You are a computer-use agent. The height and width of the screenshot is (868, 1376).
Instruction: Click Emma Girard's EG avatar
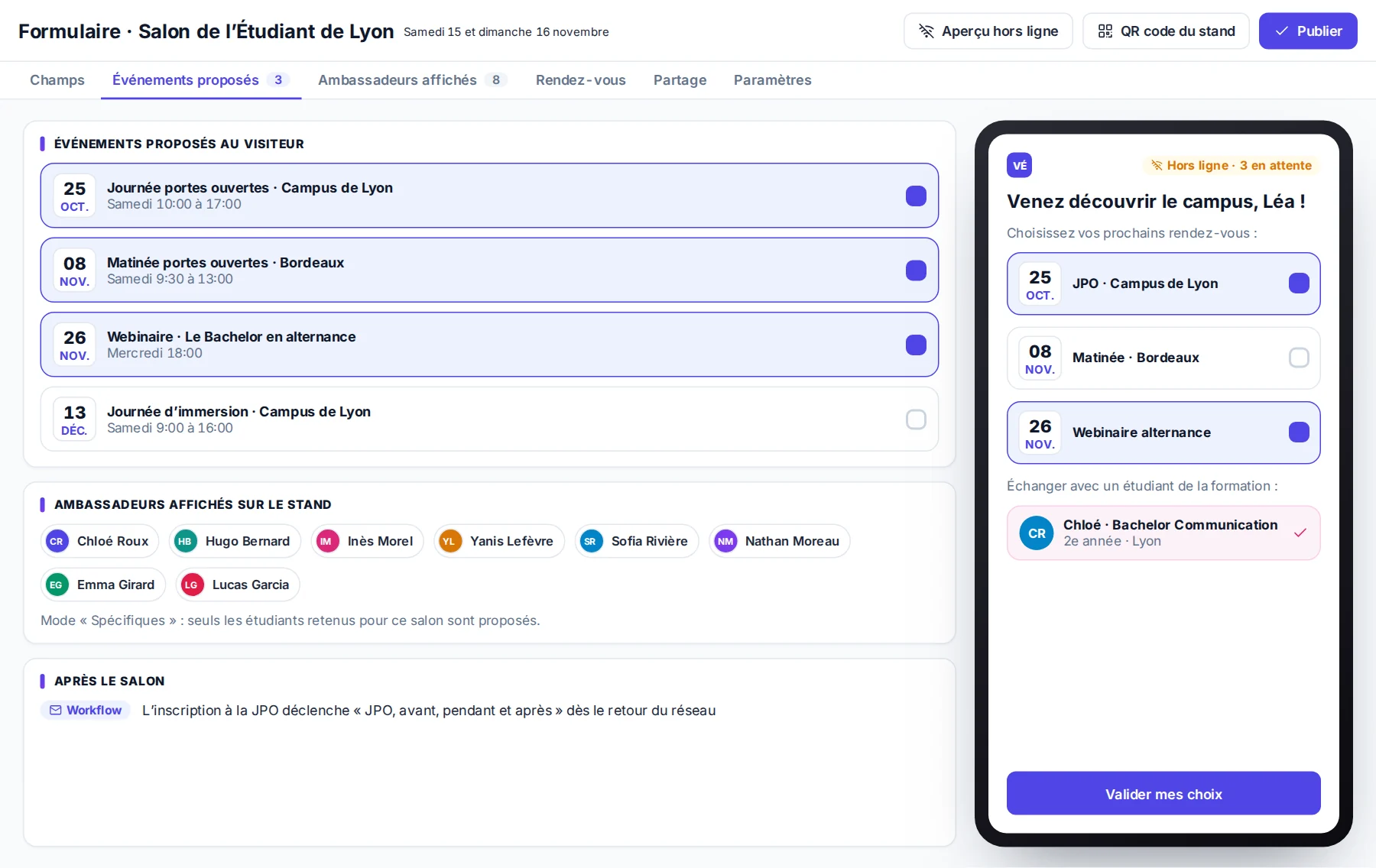pyautogui.click(x=57, y=585)
